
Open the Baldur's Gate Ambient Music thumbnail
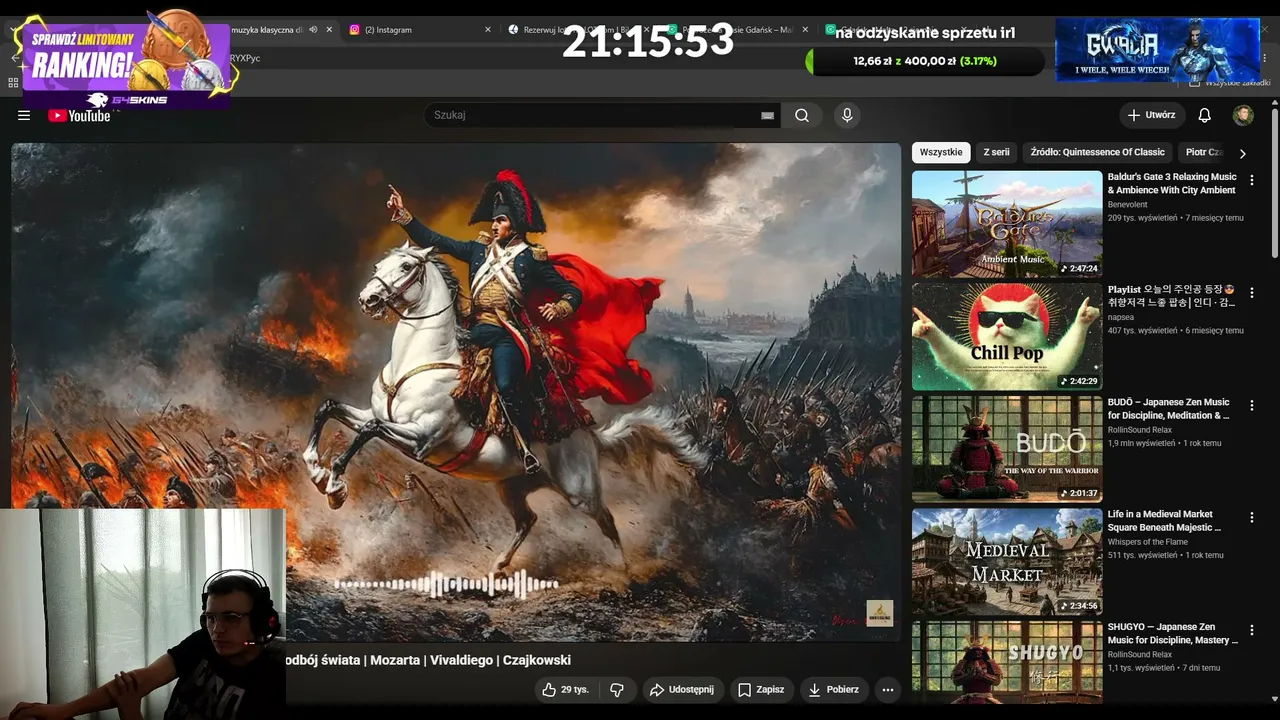1007,224
